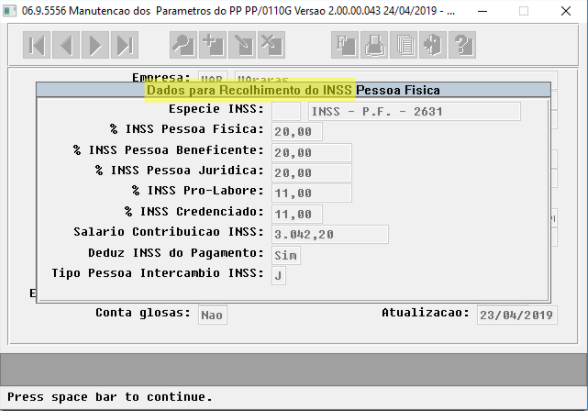Click the Tipo Pessoa Intercambio INSS label
Image resolution: width=588 pixels, height=411 pixels.
(x=158, y=273)
